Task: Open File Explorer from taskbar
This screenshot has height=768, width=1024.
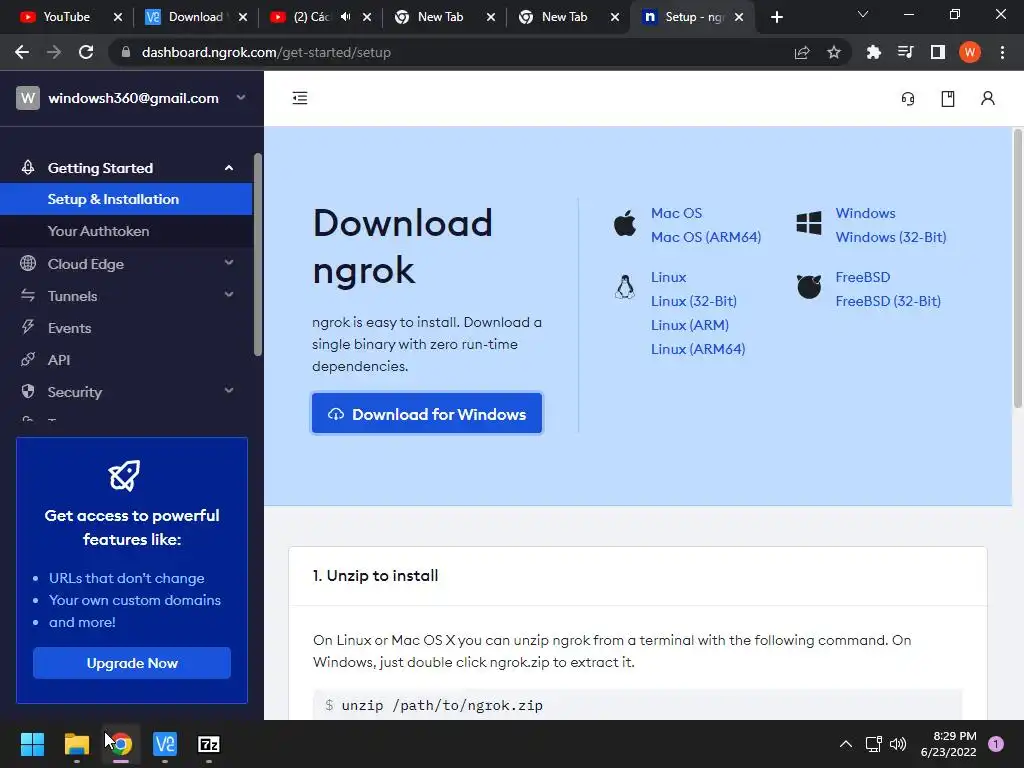Action: click(76, 744)
